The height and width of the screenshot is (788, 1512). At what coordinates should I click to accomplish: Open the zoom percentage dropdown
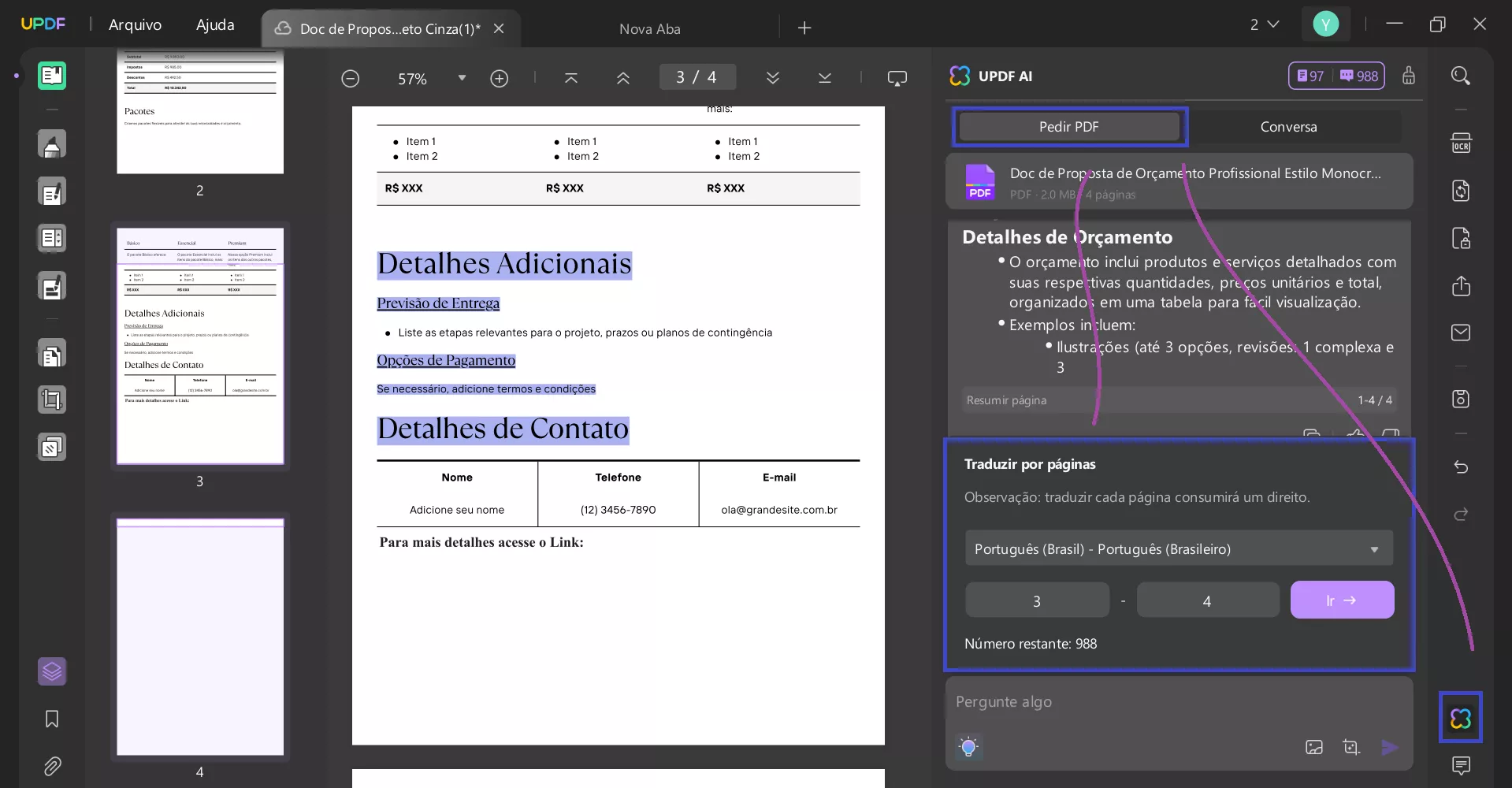(463, 78)
